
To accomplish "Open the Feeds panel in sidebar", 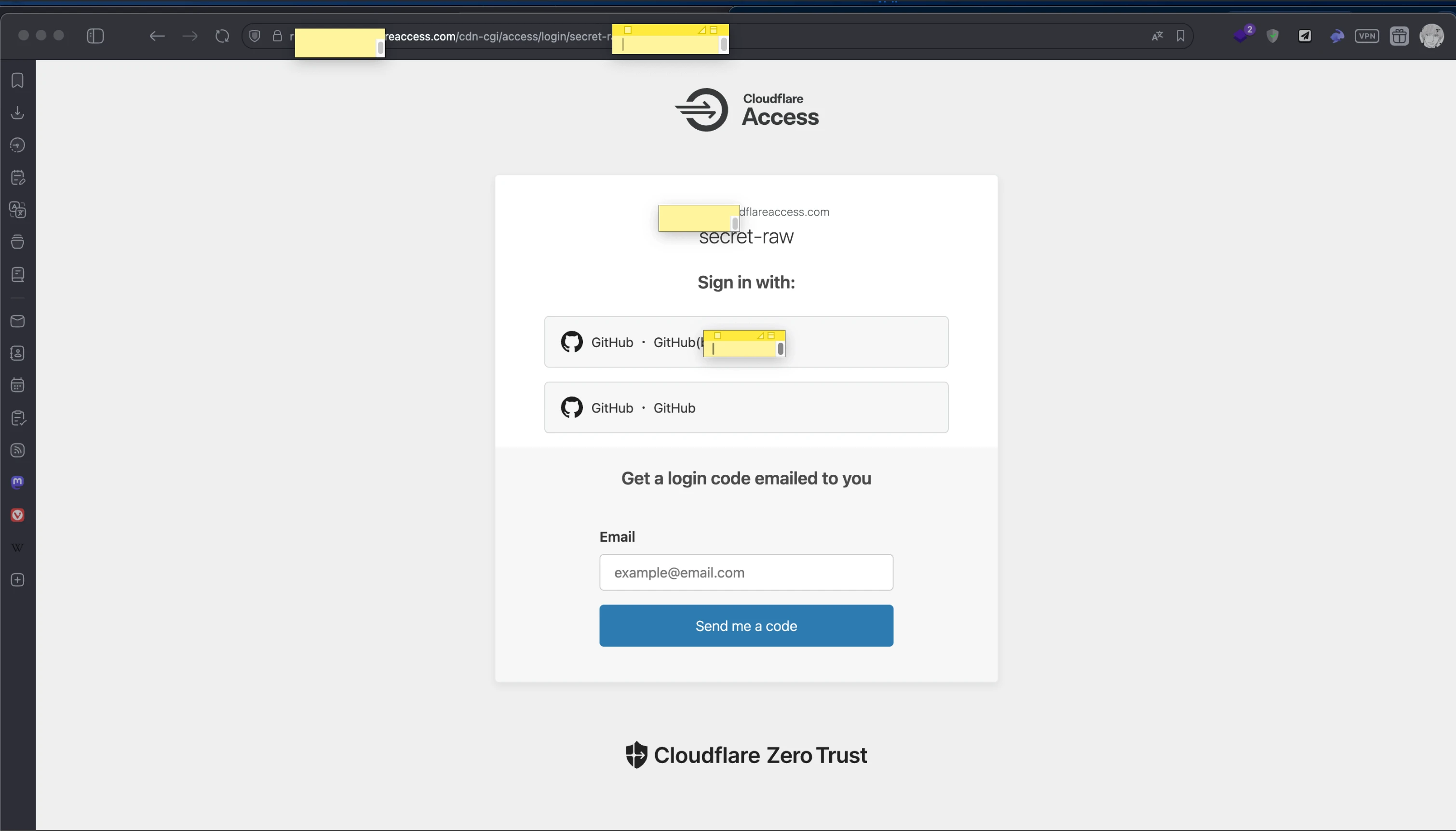I will point(18,450).
